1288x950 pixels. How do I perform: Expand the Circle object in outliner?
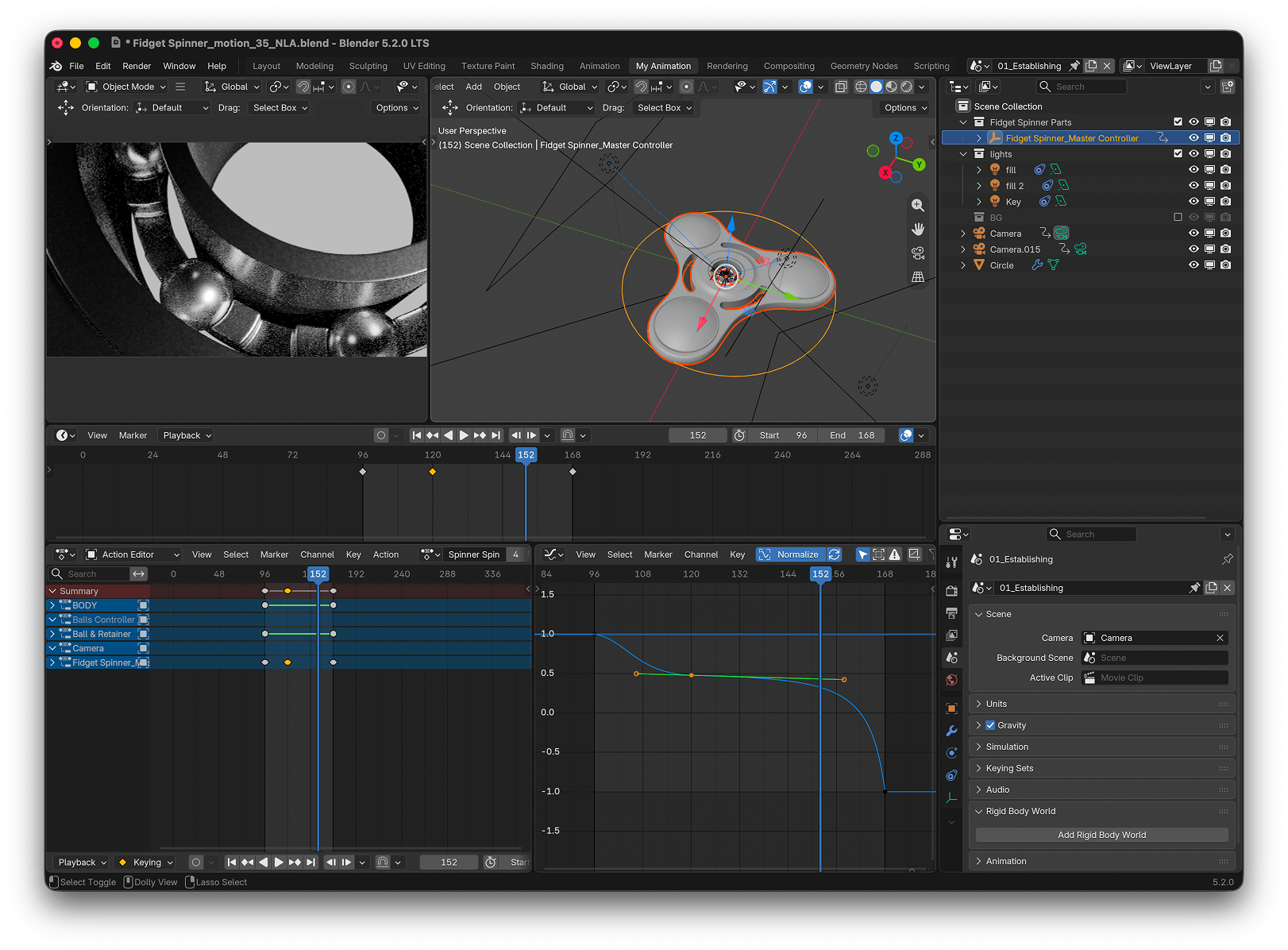click(x=963, y=265)
